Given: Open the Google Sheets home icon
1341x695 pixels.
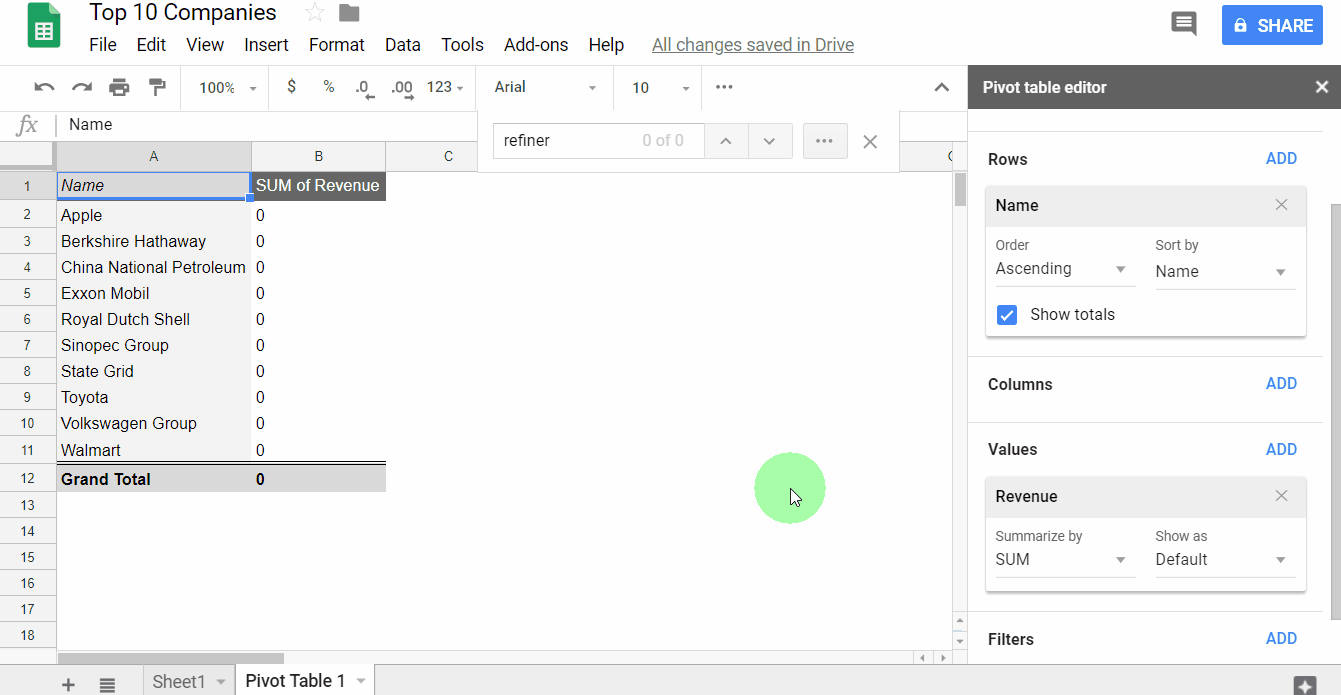Looking at the screenshot, I should click(x=44, y=26).
